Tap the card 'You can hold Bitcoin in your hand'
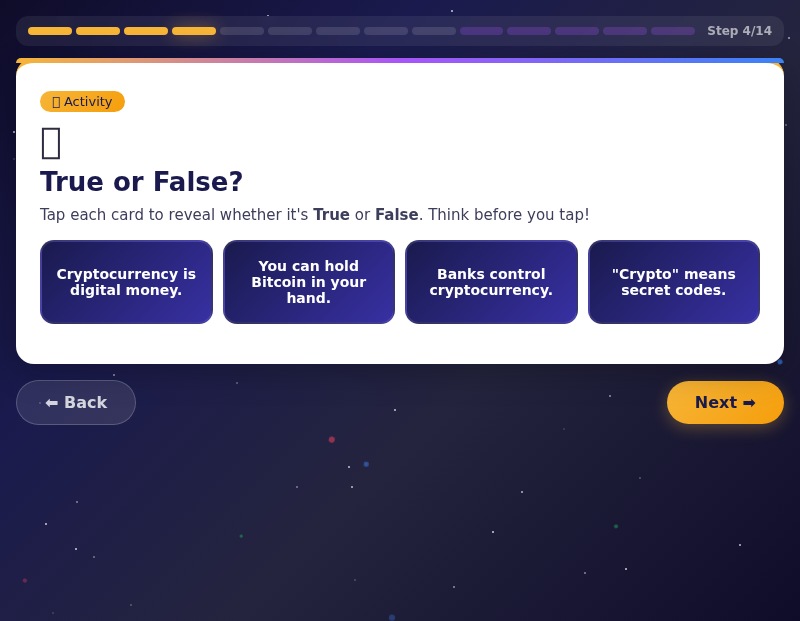800x621 pixels. [308, 282]
